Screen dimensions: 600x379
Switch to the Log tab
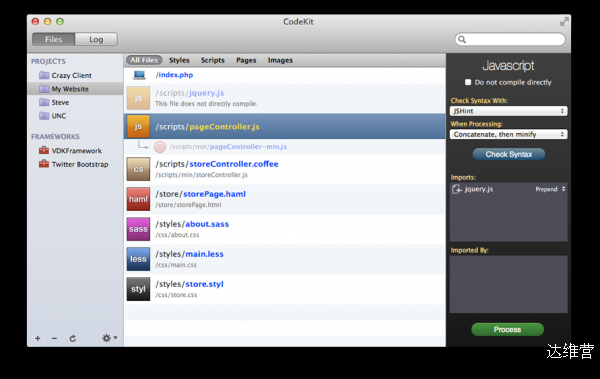(x=96, y=39)
